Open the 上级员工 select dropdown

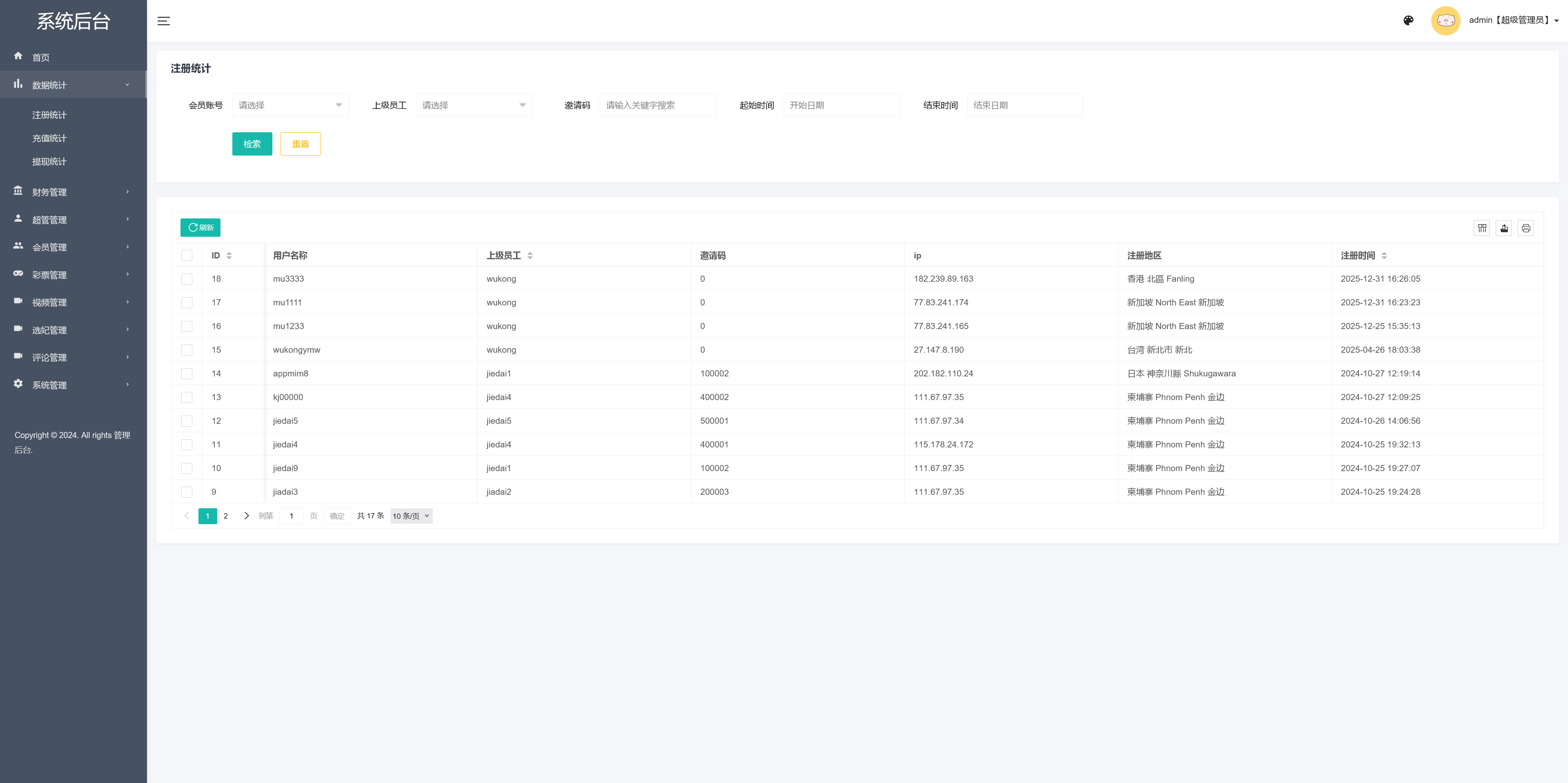[474, 105]
